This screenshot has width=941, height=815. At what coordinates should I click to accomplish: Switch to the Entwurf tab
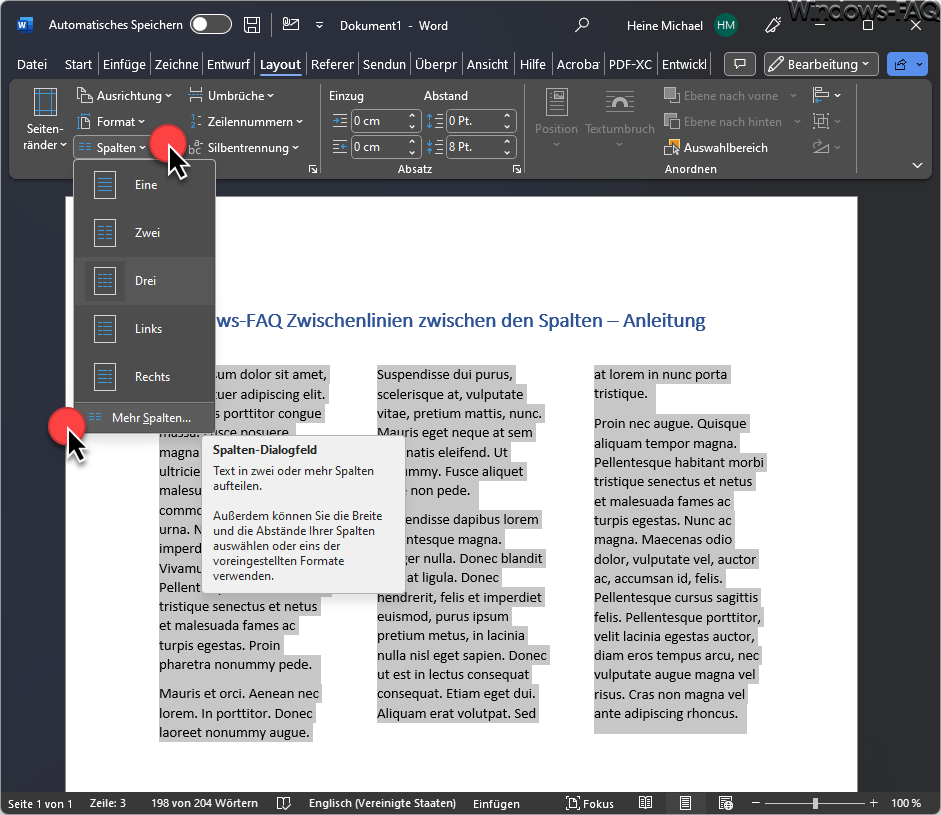pos(228,64)
